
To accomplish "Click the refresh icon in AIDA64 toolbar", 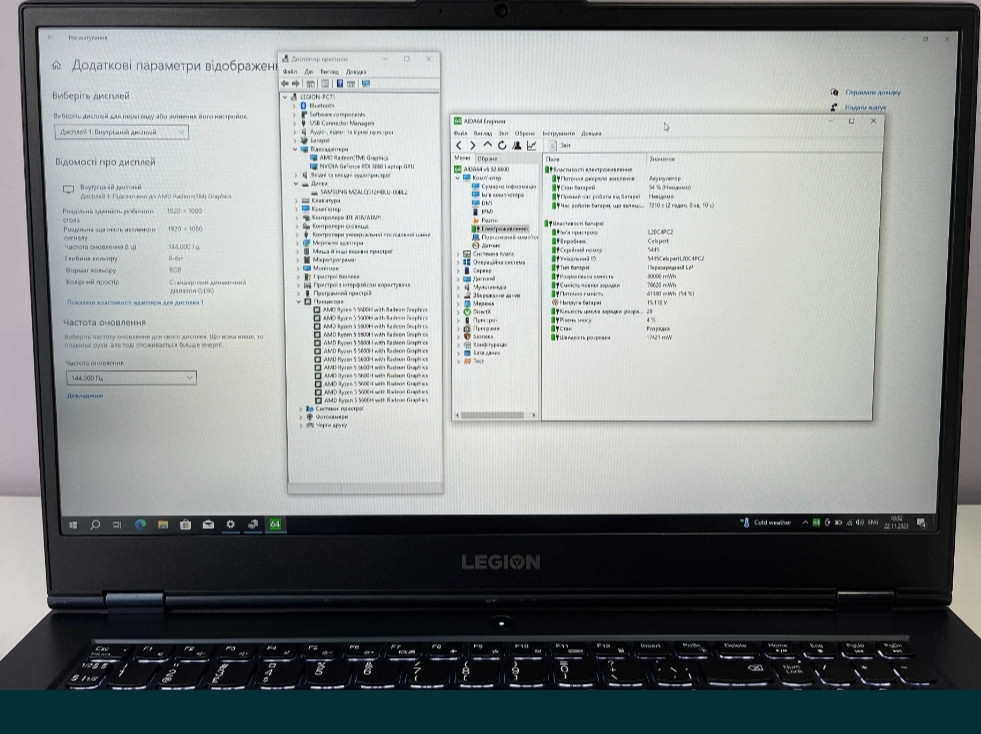I will pos(500,146).
